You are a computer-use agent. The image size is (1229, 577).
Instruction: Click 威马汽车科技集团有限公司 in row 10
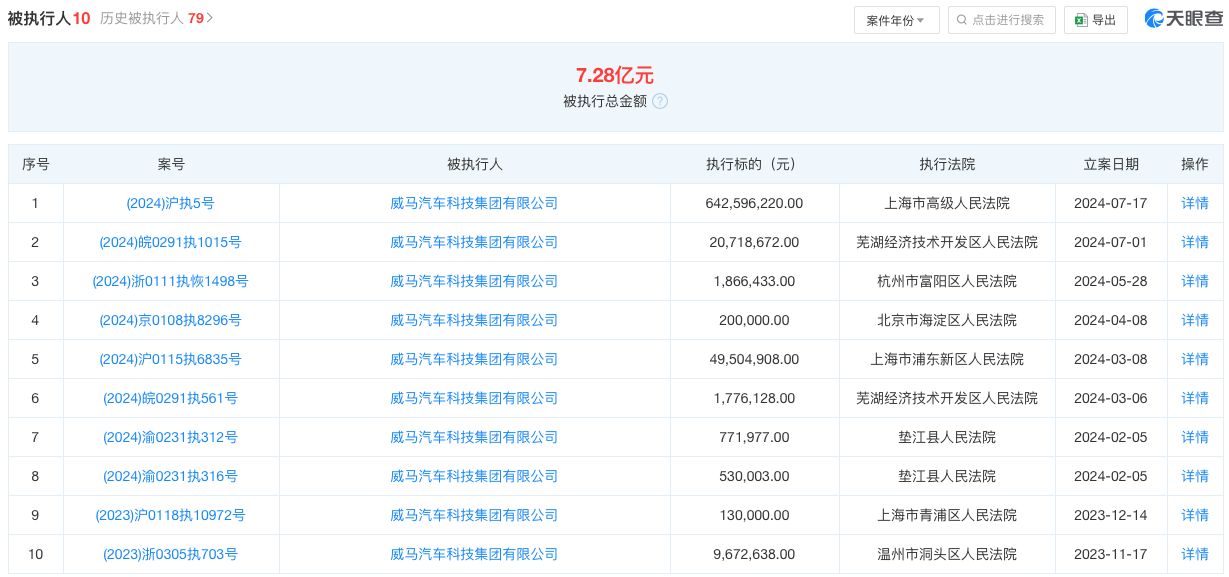474,554
